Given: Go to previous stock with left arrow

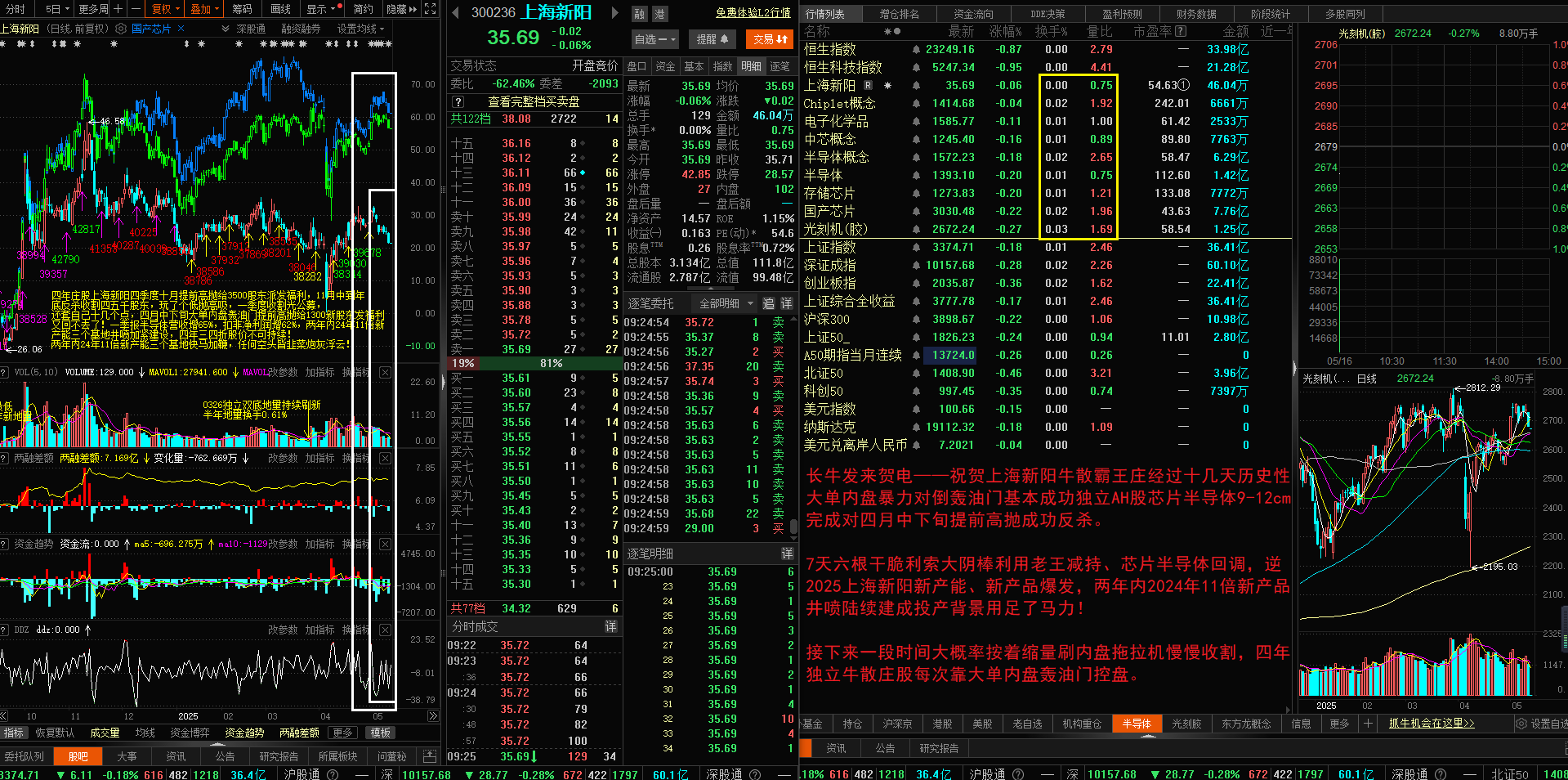Looking at the screenshot, I should pos(453,12).
